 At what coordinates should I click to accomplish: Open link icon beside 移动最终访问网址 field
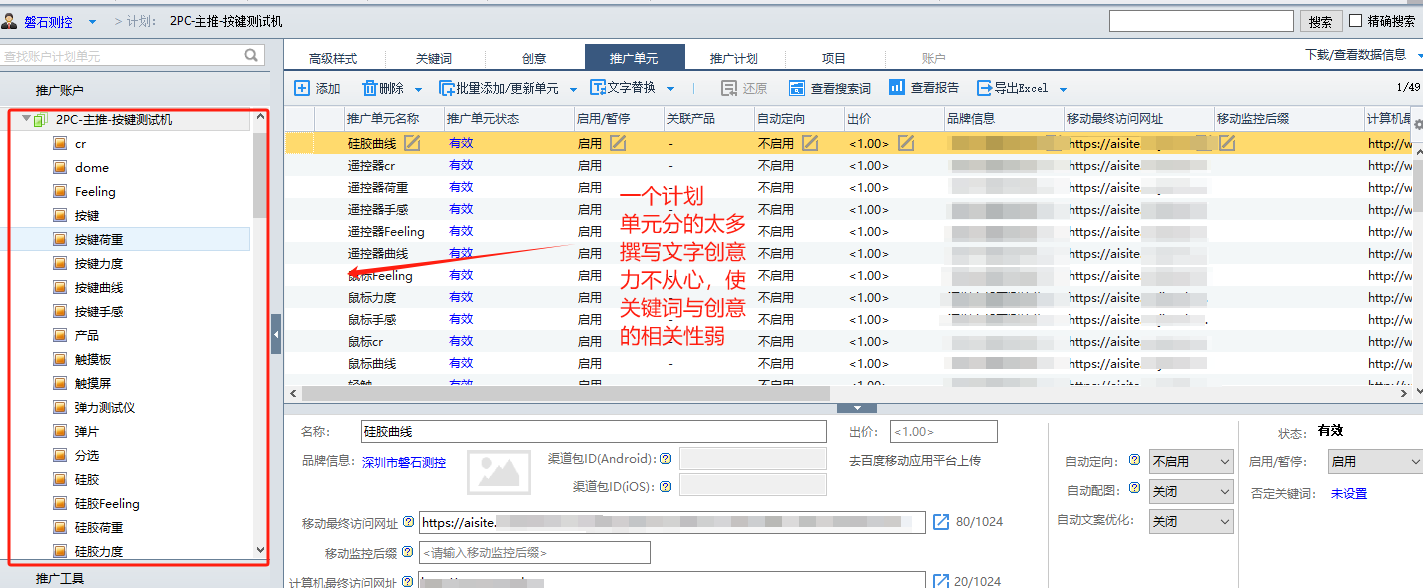[x=941, y=521]
